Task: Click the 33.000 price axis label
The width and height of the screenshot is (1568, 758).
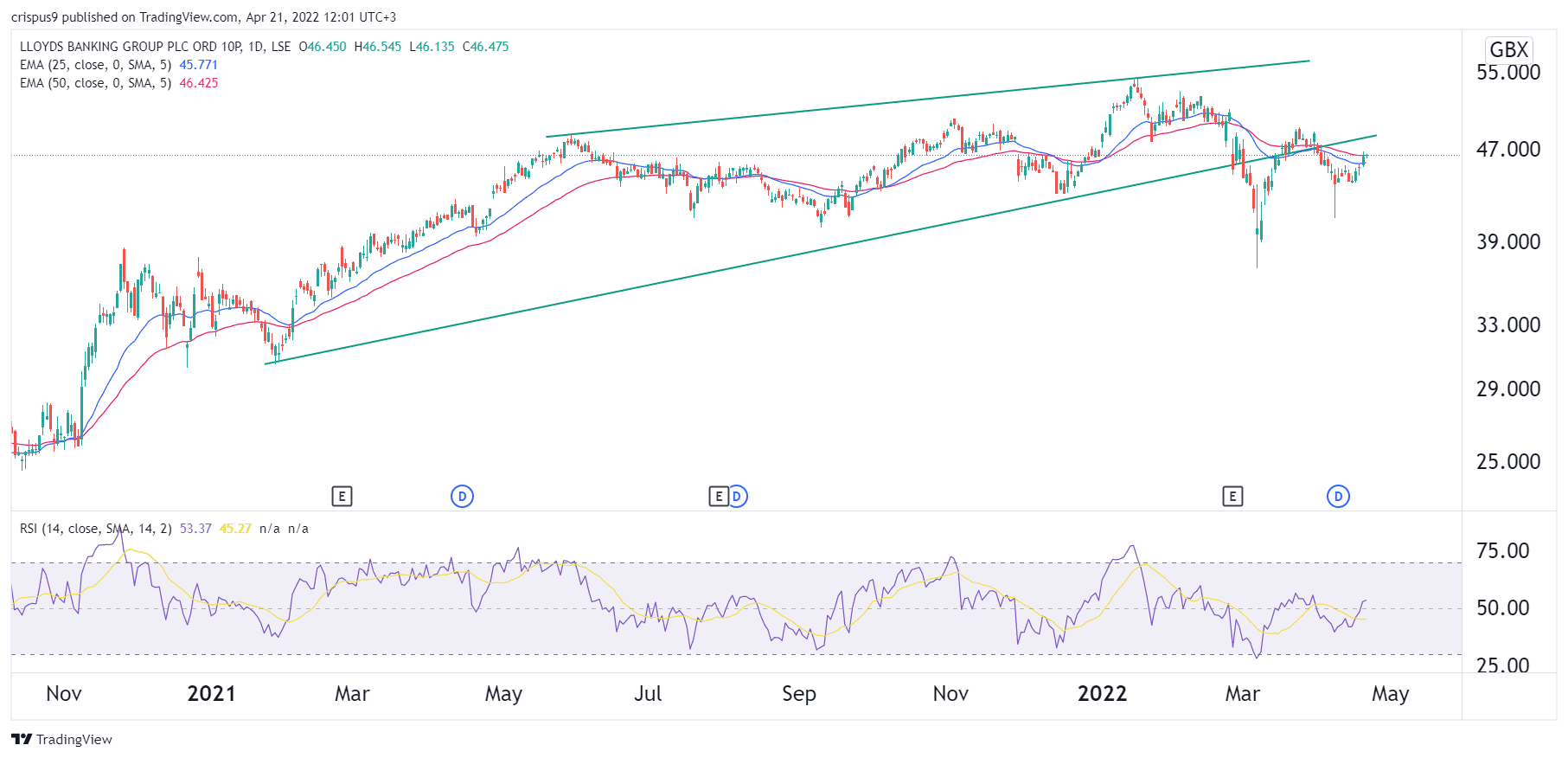Action: coord(1508,325)
